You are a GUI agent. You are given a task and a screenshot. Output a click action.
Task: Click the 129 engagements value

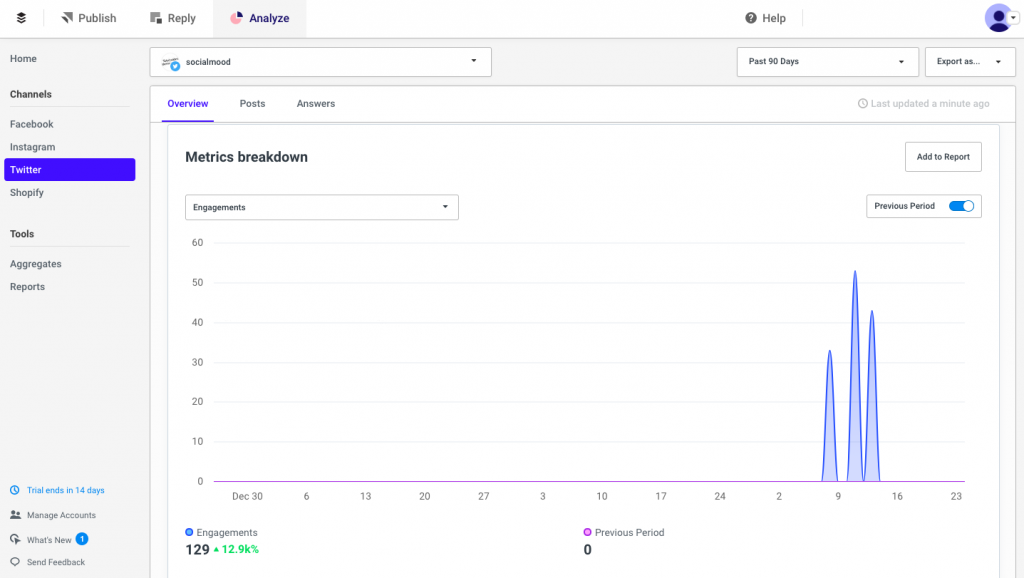197,550
